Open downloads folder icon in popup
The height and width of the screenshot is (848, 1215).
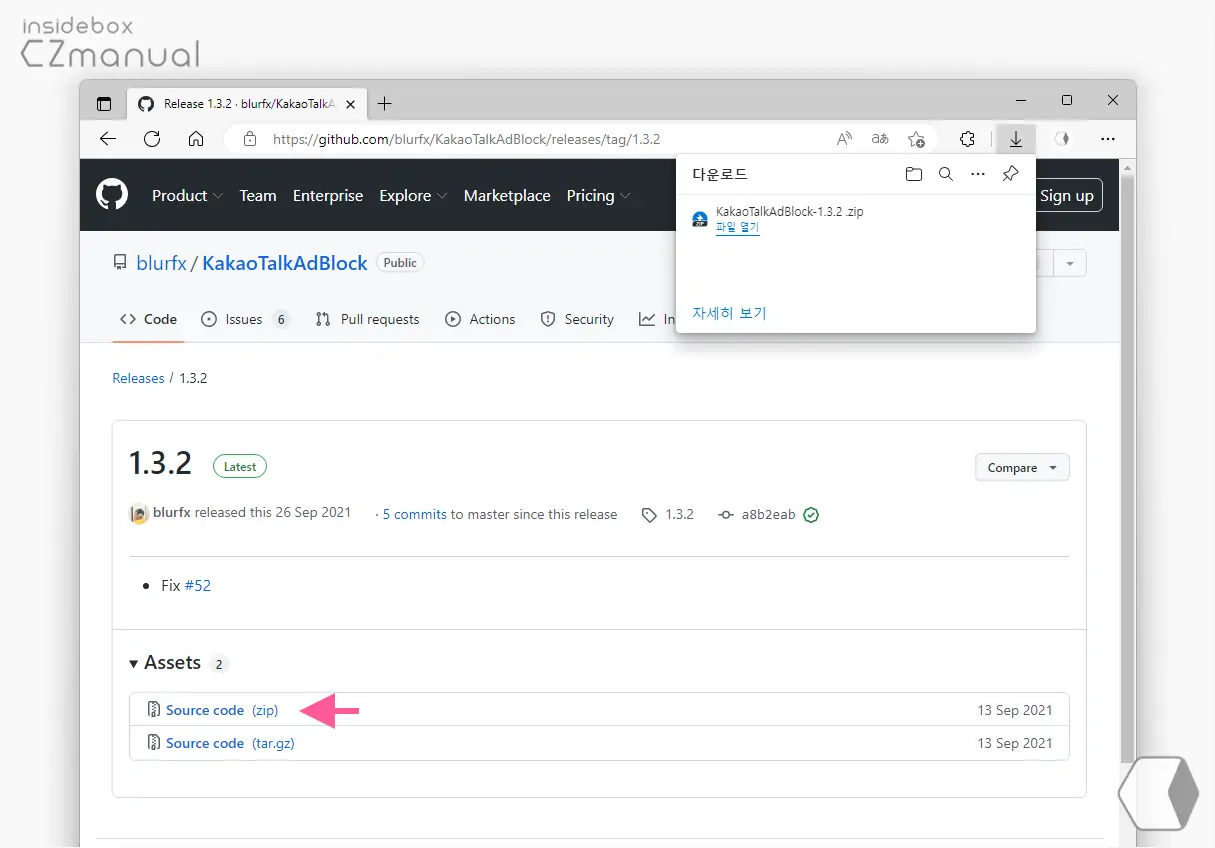[x=913, y=174]
